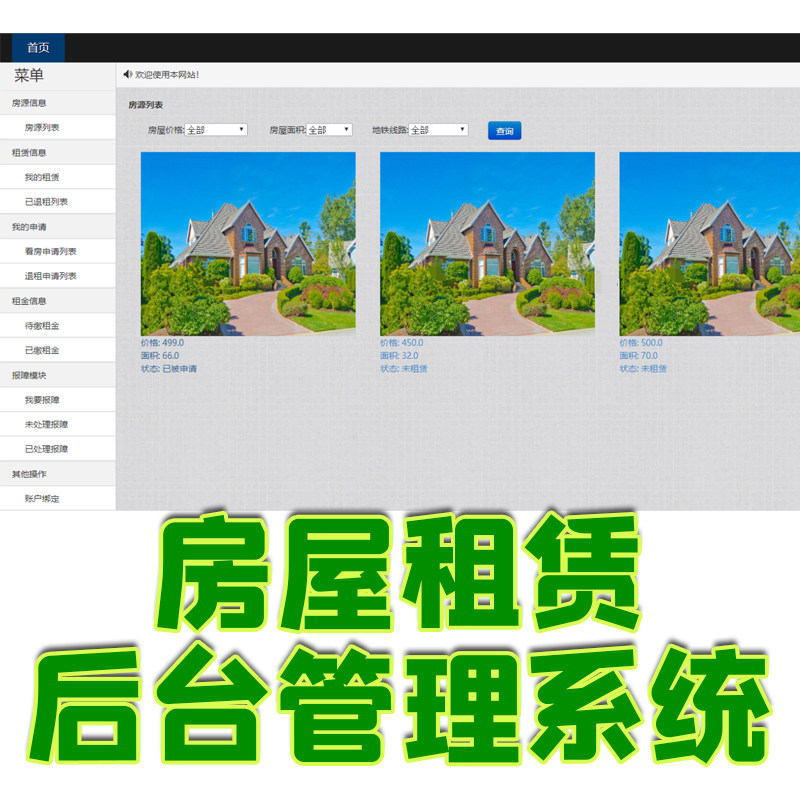800x800 pixels.
Task: Open 待缴租金 menu item
Action: coord(58,326)
